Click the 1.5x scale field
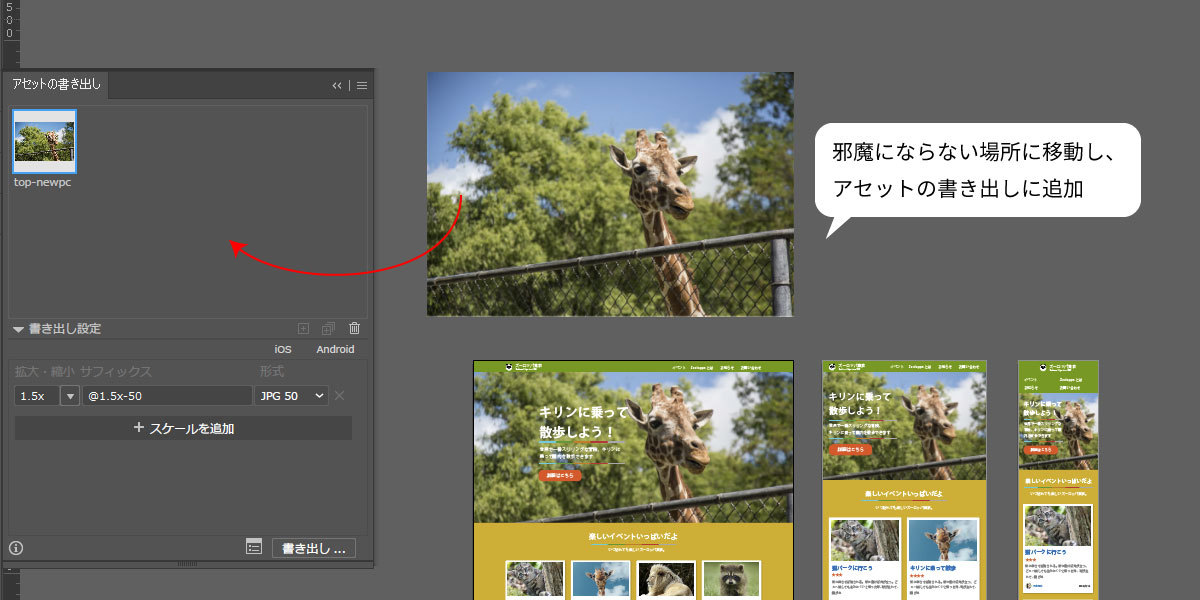 [x=36, y=396]
